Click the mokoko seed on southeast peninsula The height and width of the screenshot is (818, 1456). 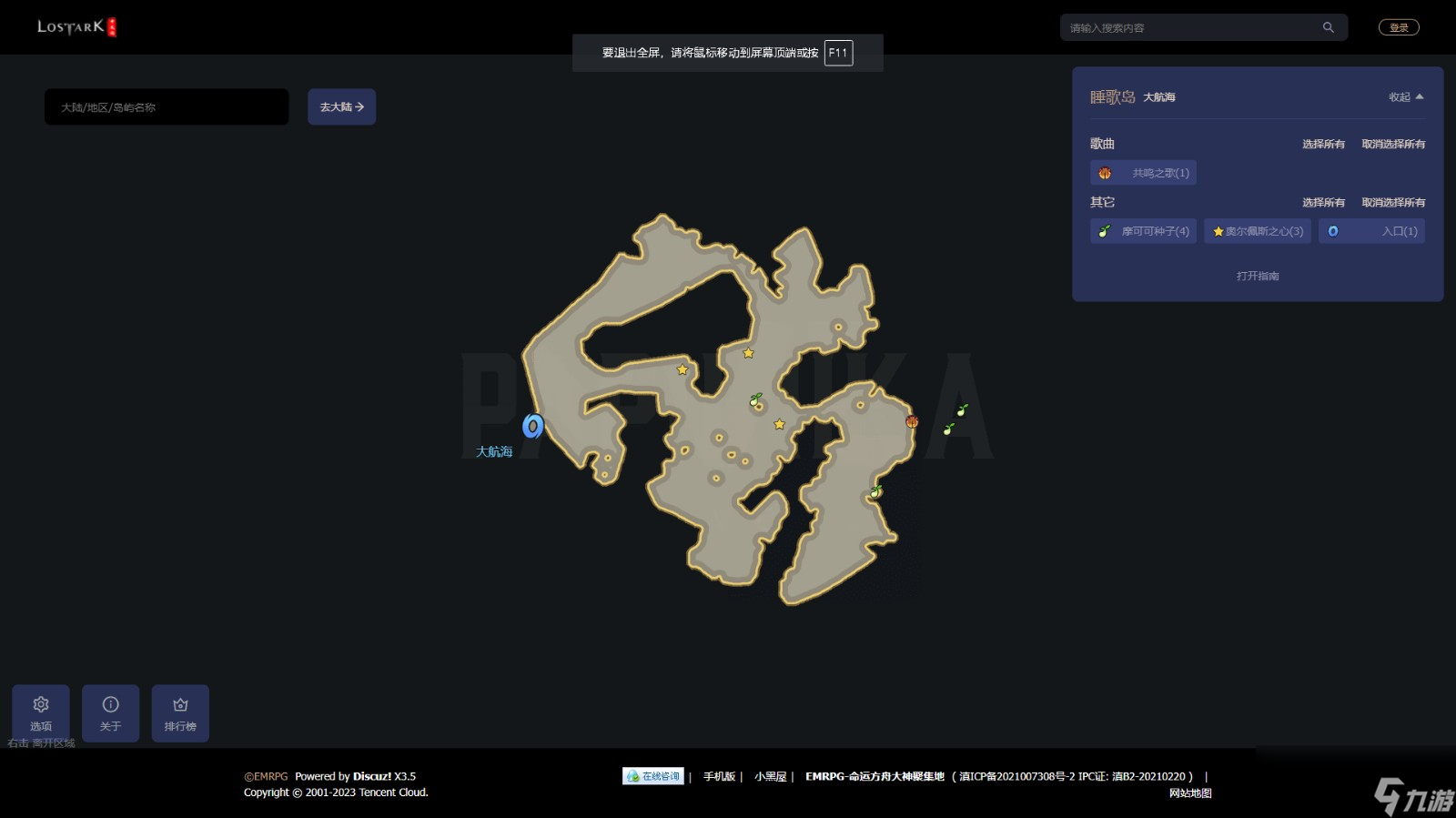coord(876,491)
